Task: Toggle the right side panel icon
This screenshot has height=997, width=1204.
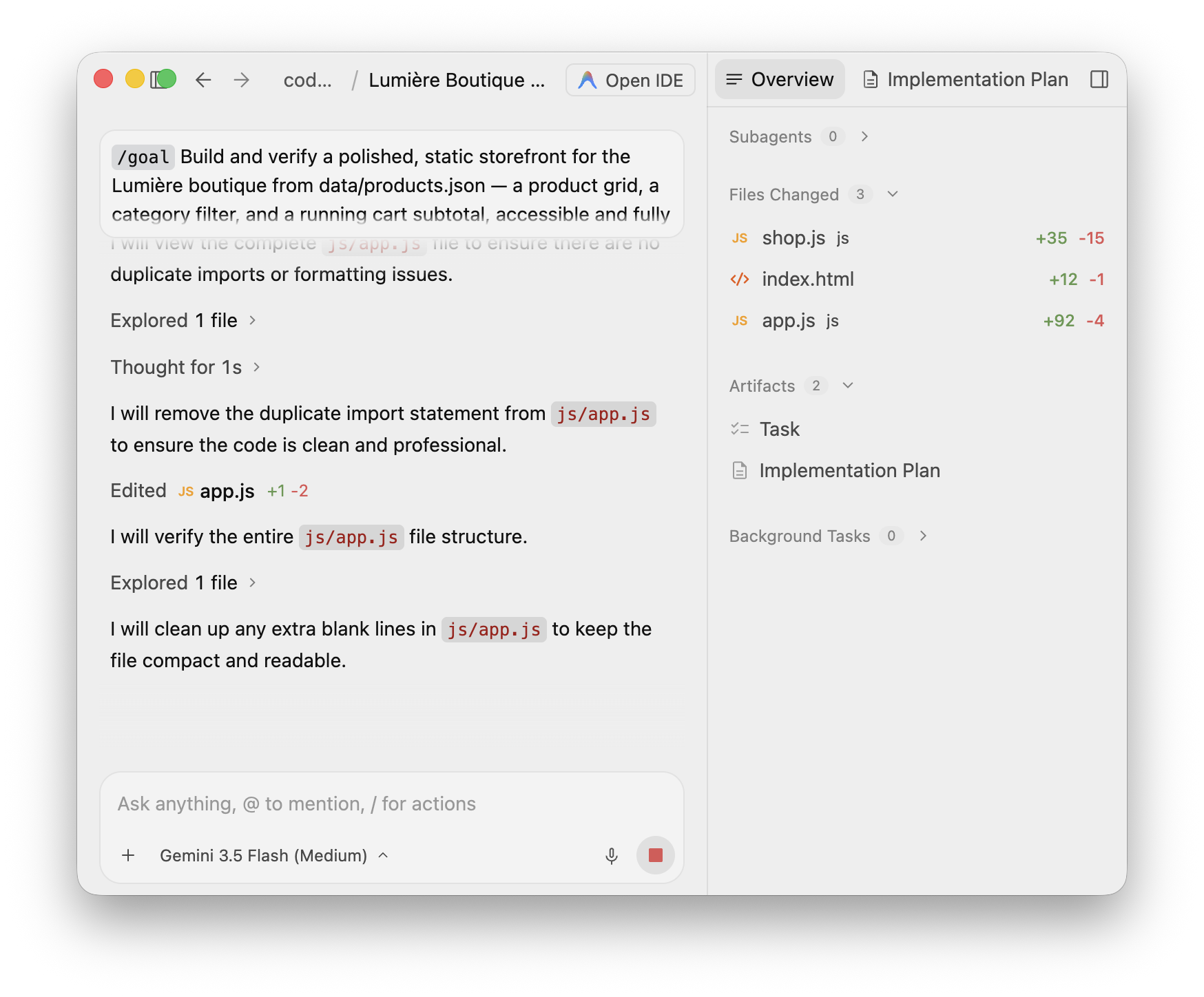Action: (x=1099, y=79)
